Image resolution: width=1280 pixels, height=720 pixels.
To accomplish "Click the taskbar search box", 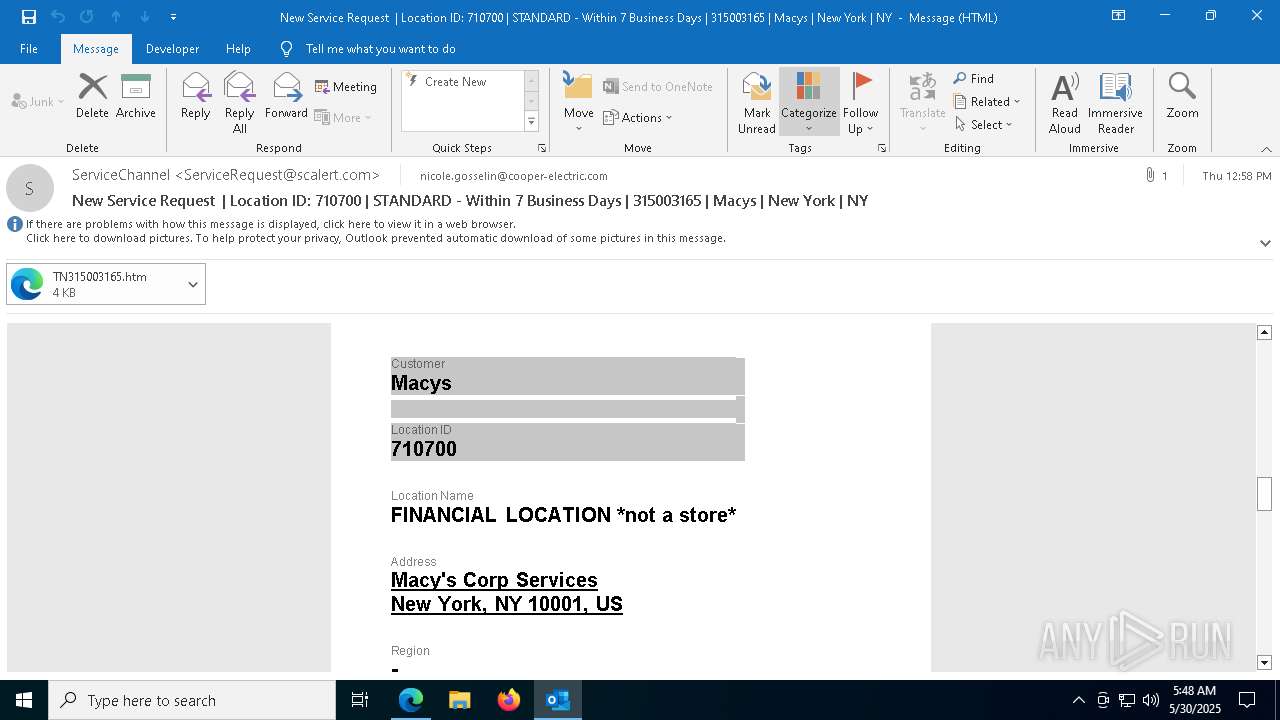I will pyautogui.click(x=192, y=700).
